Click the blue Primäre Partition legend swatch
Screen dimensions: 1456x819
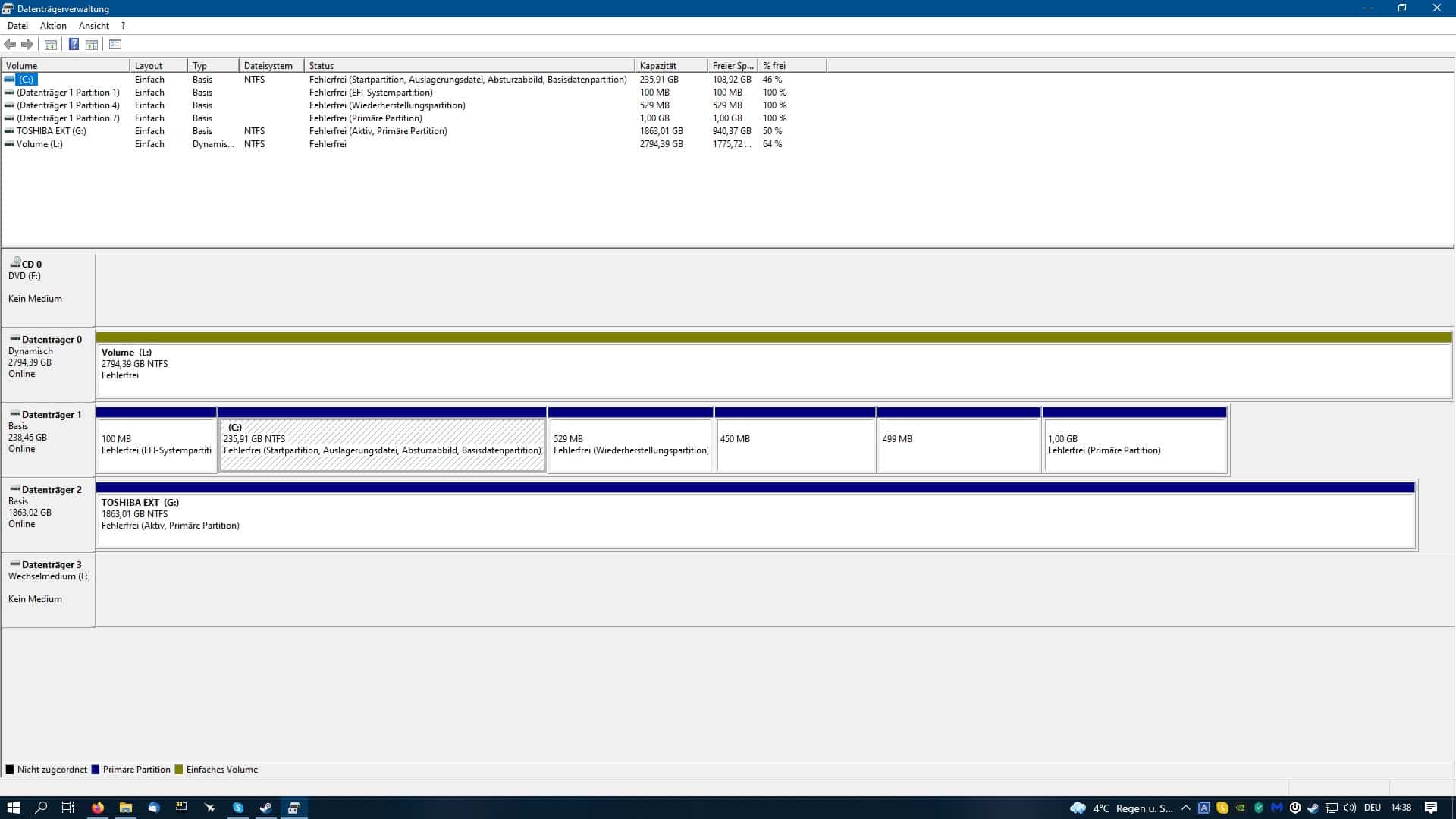(96, 770)
